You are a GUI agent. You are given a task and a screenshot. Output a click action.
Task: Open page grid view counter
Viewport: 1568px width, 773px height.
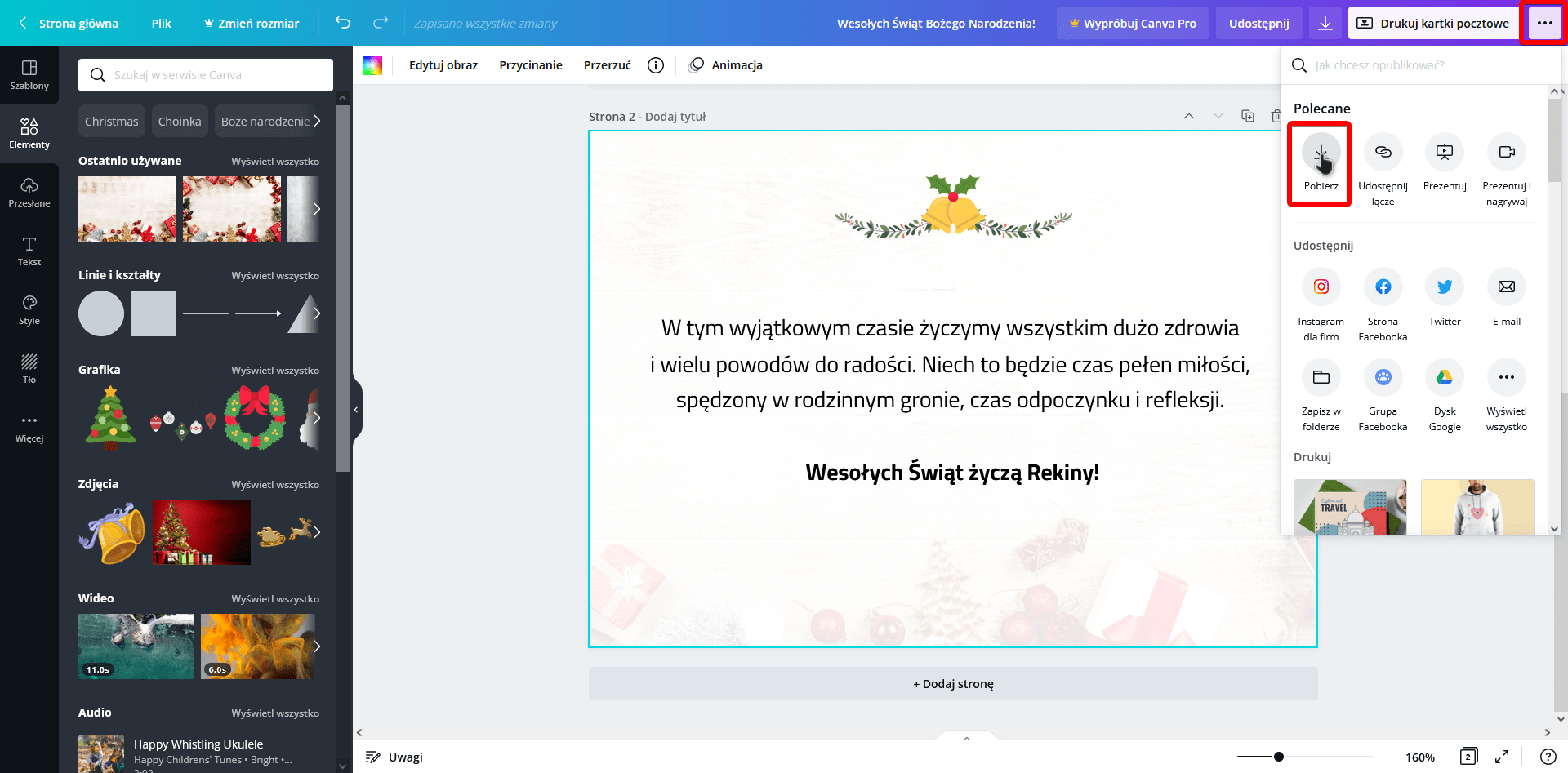tap(1468, 757)
